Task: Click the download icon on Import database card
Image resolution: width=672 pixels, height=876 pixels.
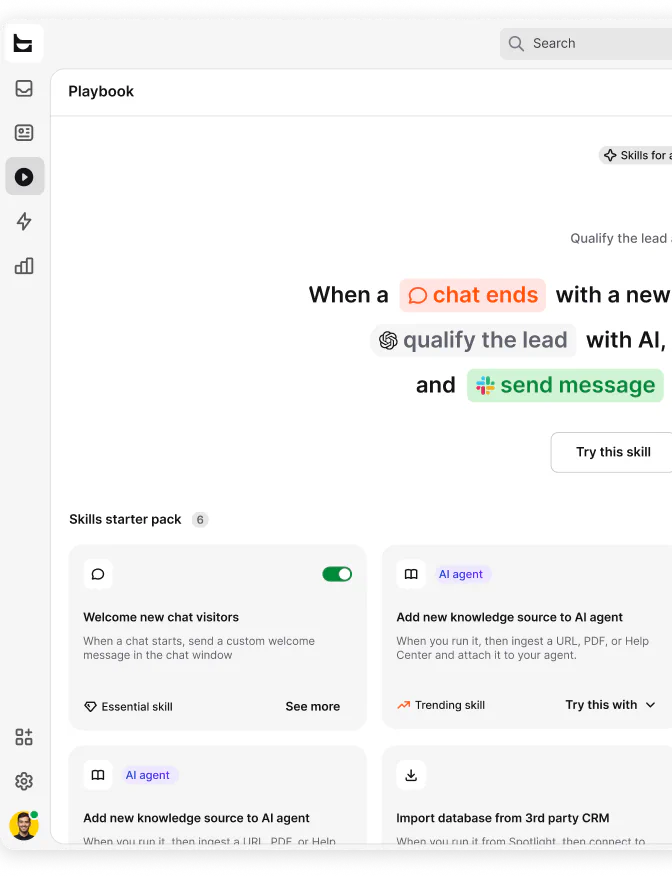Action: (411, 775)
